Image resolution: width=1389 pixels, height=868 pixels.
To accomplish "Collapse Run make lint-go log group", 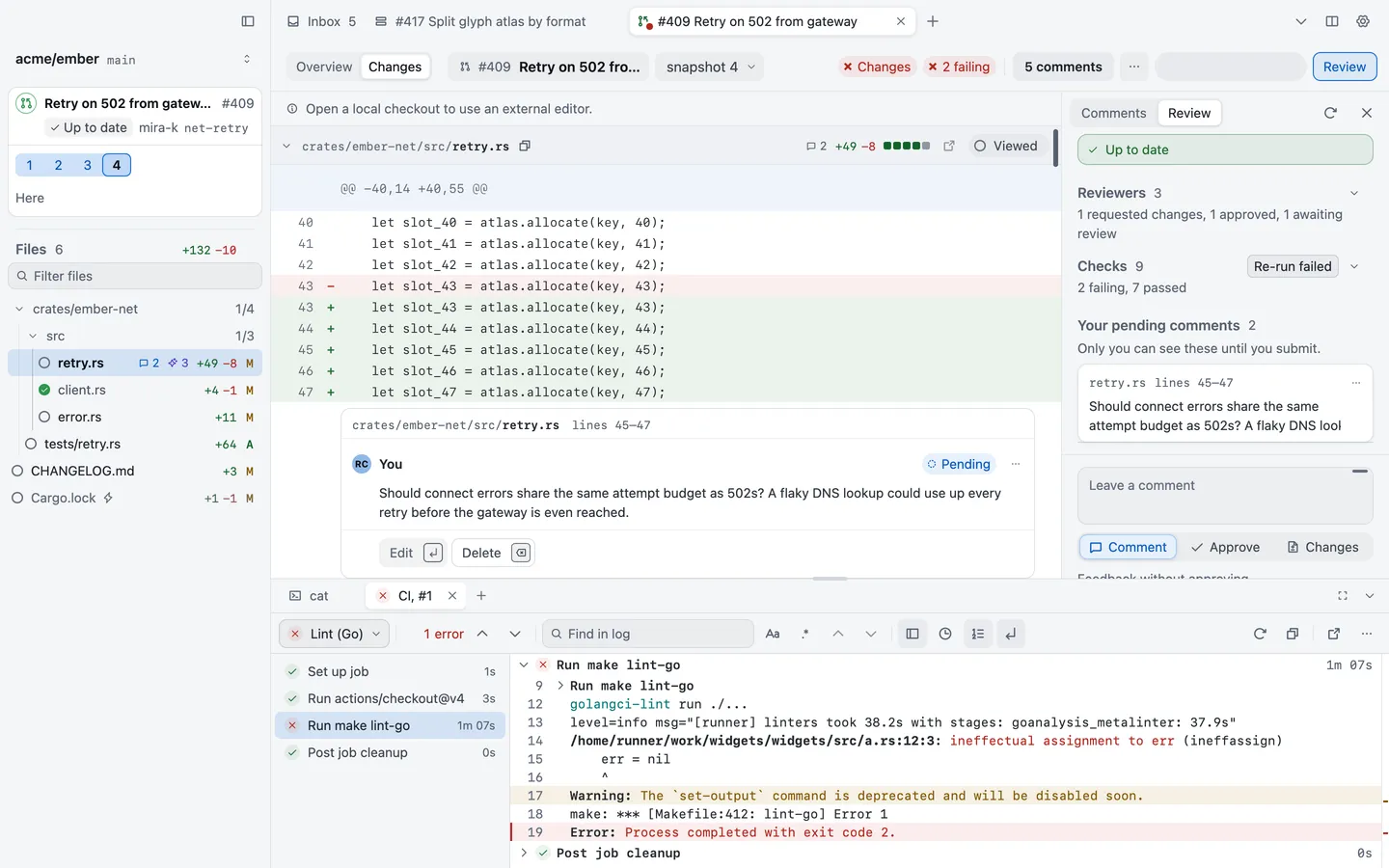I will [x=524, y=665].
